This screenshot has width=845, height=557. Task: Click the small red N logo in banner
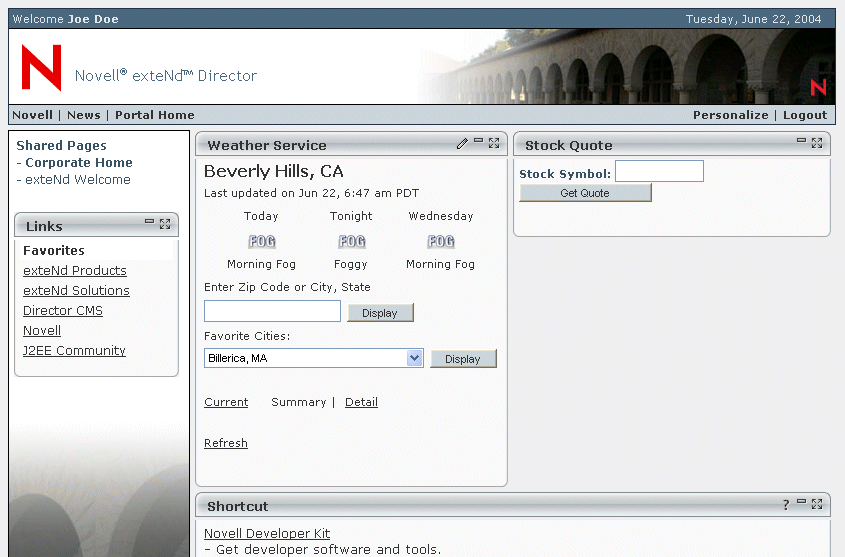[x=818, y=87]
